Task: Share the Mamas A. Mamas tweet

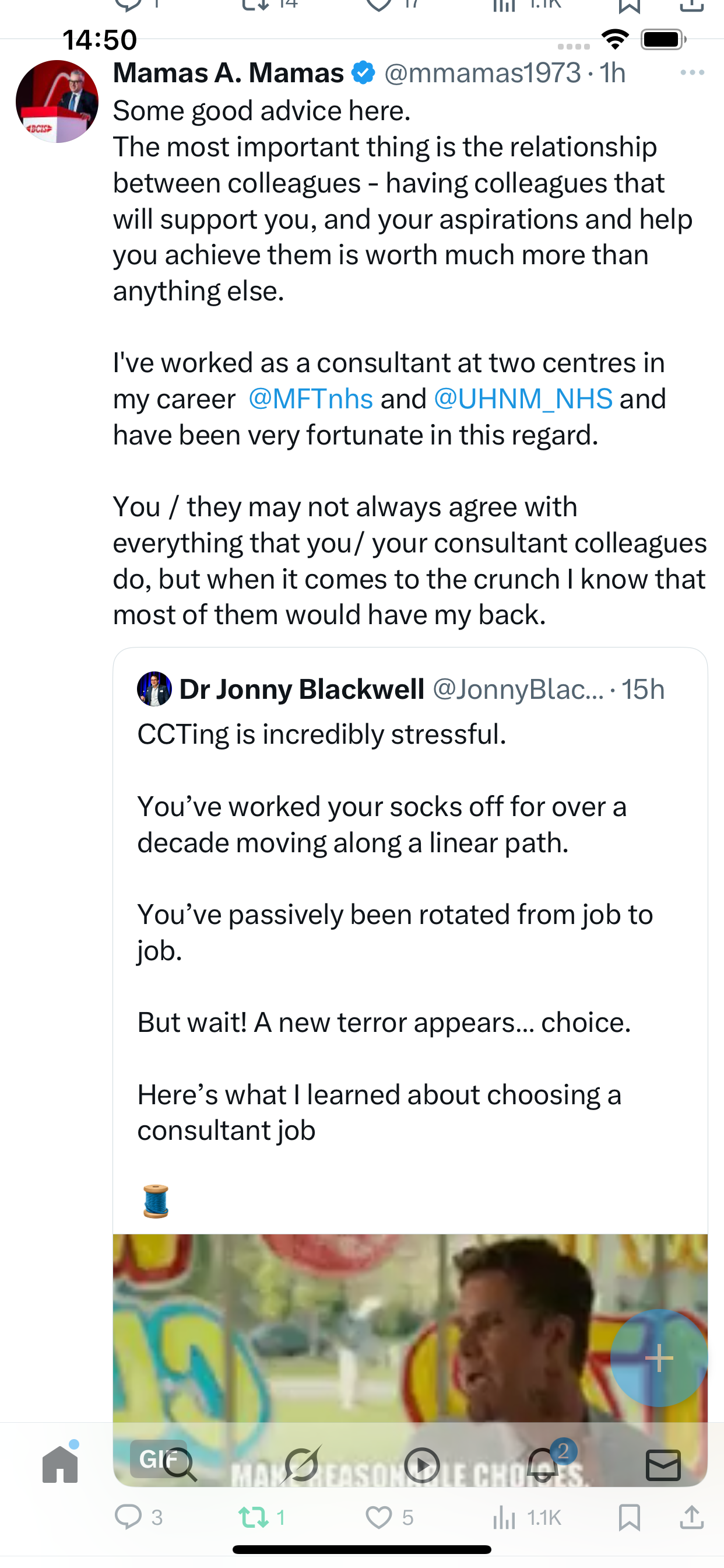Action: pos(692,1517)
